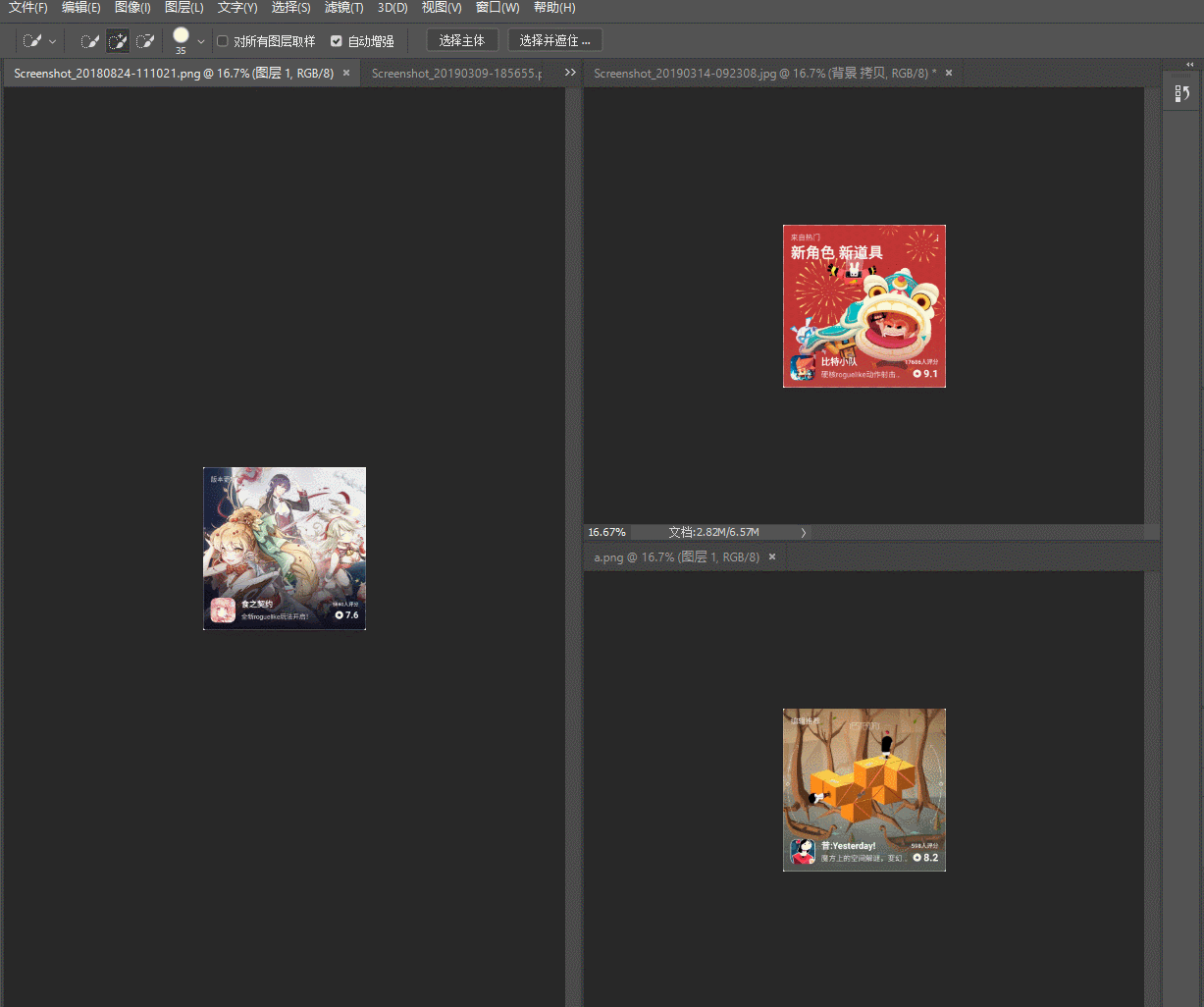Open the 编辑(E) menu
This screenshot has height=1007, width=1204.
coord(81,8)
